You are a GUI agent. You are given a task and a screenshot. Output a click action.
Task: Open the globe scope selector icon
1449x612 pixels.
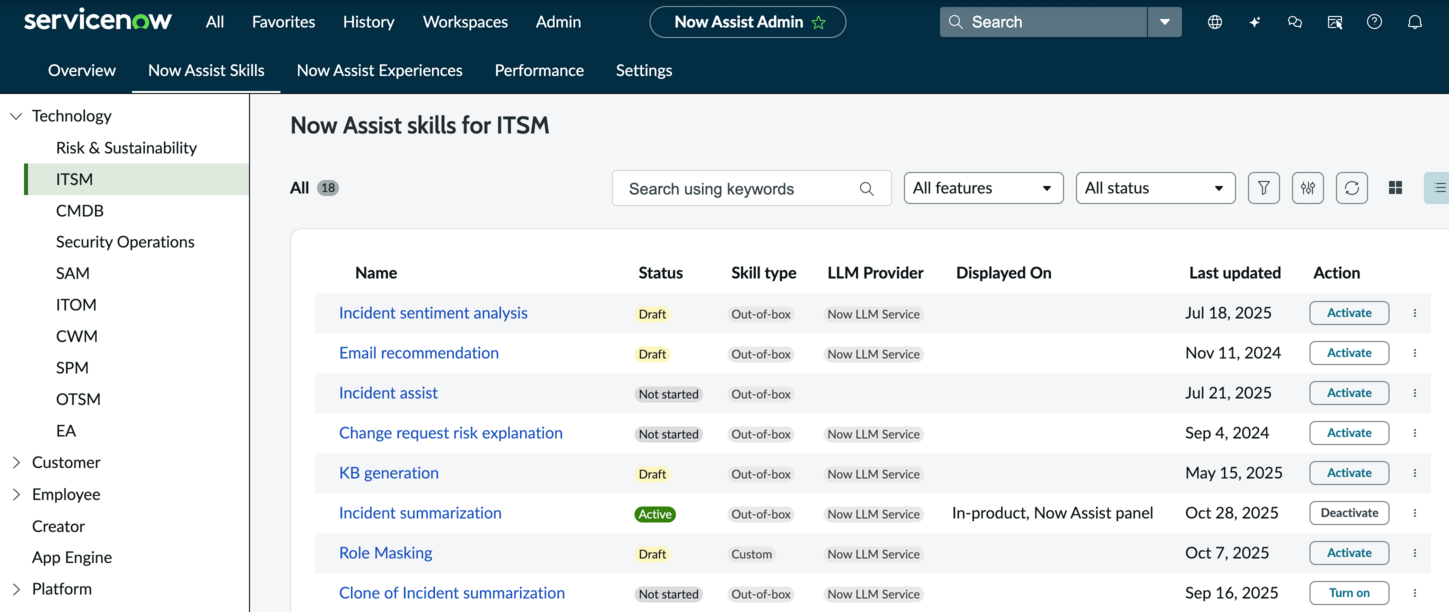(x=1215, y=22)
